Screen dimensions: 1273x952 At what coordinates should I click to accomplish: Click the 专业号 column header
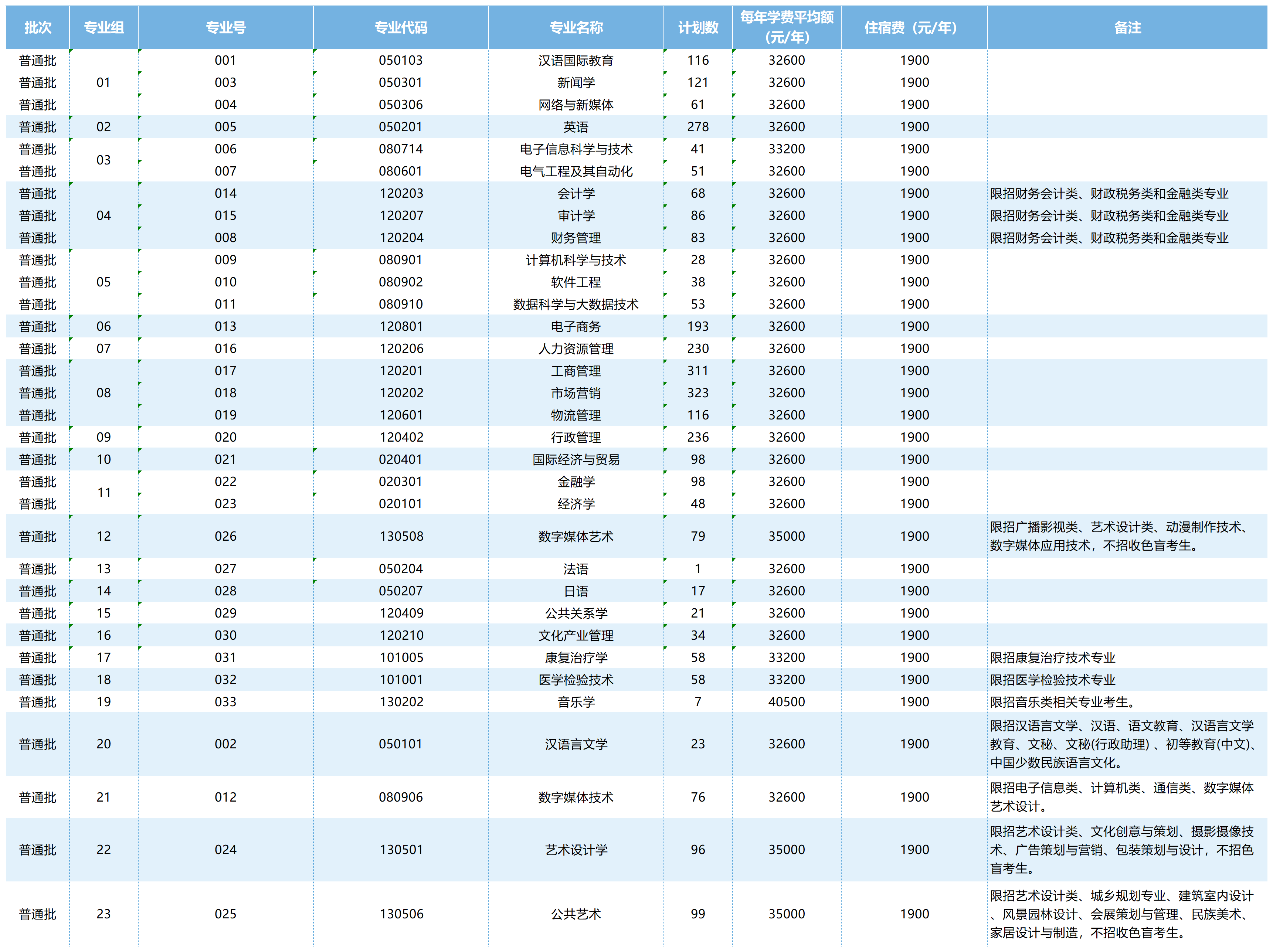(x=225, y=28)
